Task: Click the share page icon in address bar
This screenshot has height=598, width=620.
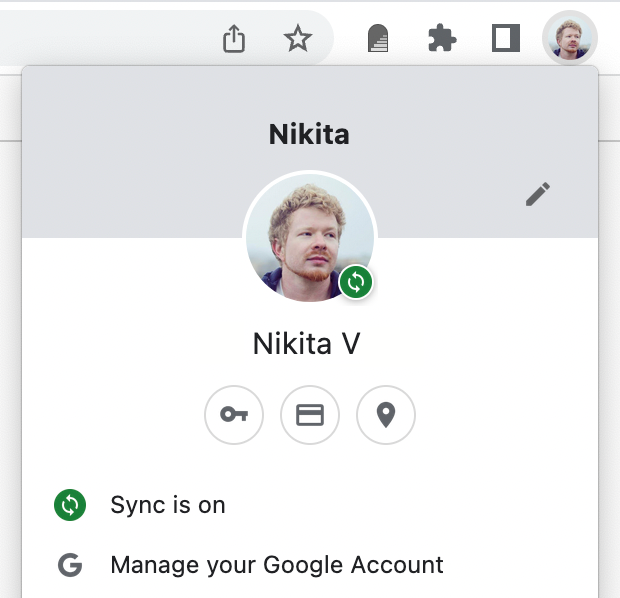Action: click(234, 38)
